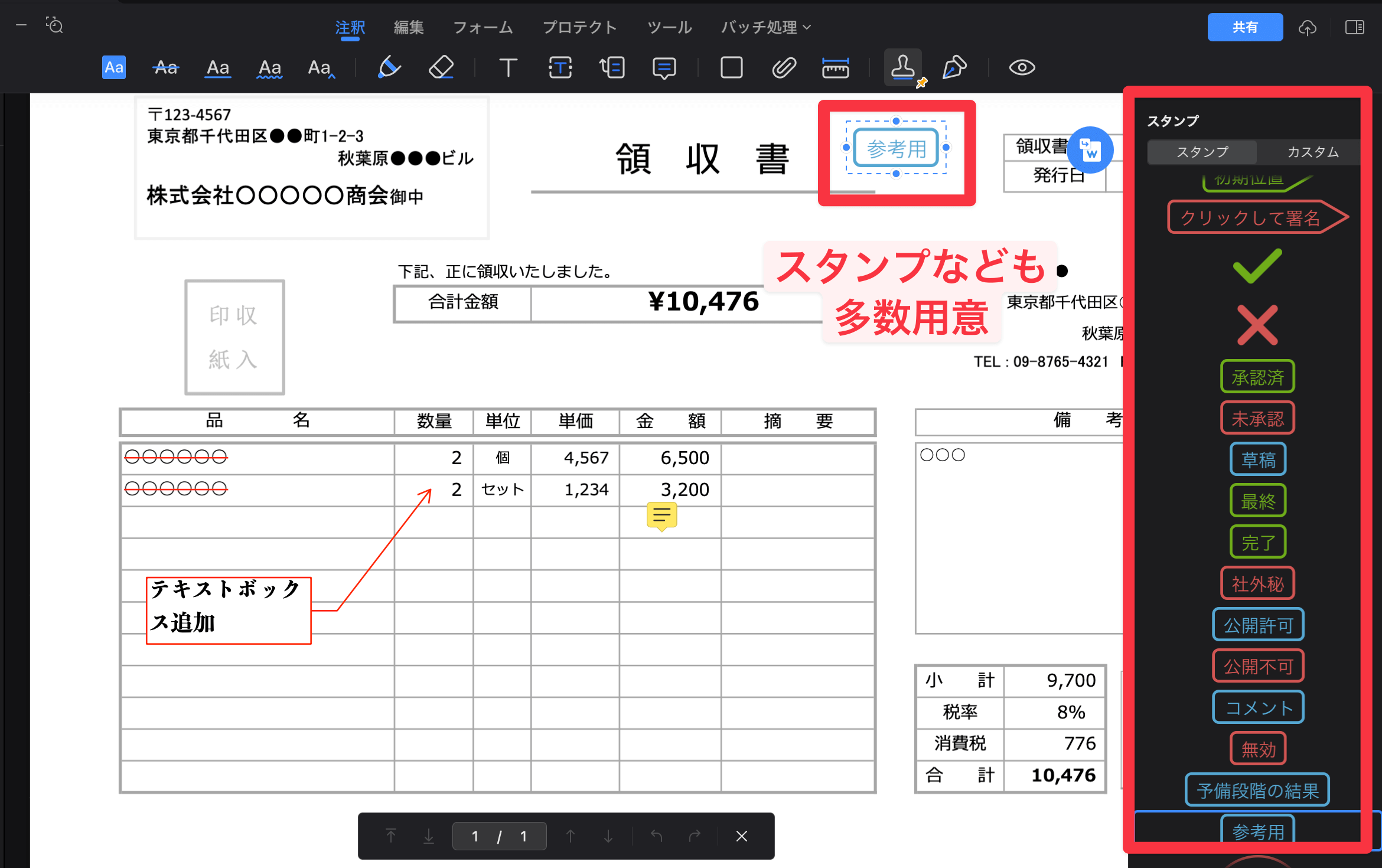Click the page number input field
This screenshot has height=868, width=1382.
tap(499, 836)
